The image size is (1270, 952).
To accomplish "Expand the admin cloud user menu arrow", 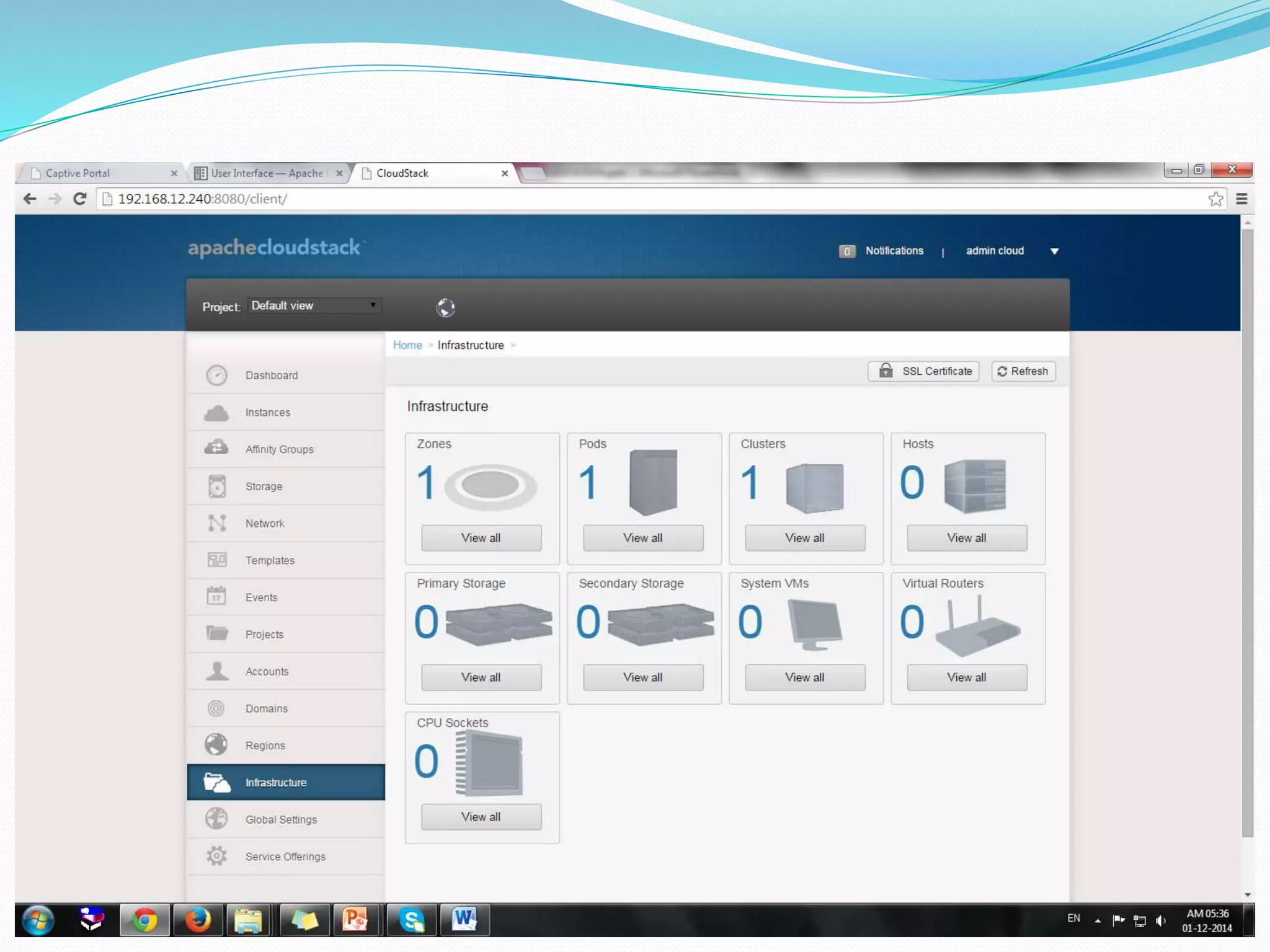I will (x=1054, y=251).
